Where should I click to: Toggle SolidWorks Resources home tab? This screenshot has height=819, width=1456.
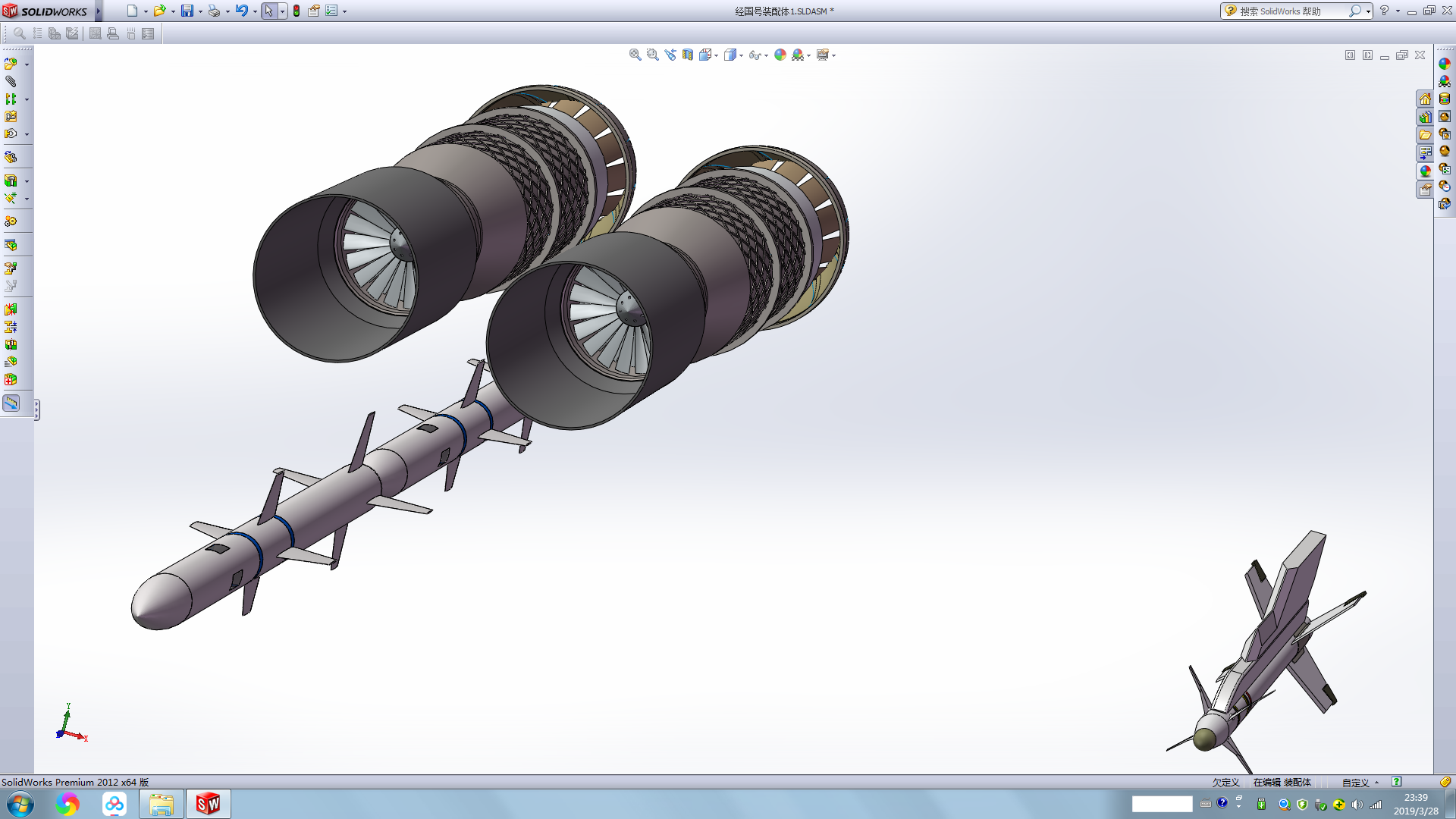coord(1425,99)
